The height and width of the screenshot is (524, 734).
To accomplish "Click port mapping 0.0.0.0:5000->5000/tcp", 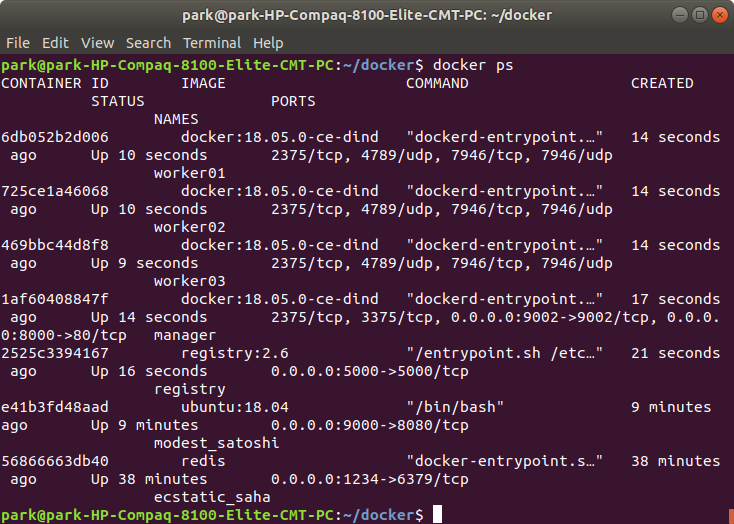I will pos(370,371).
